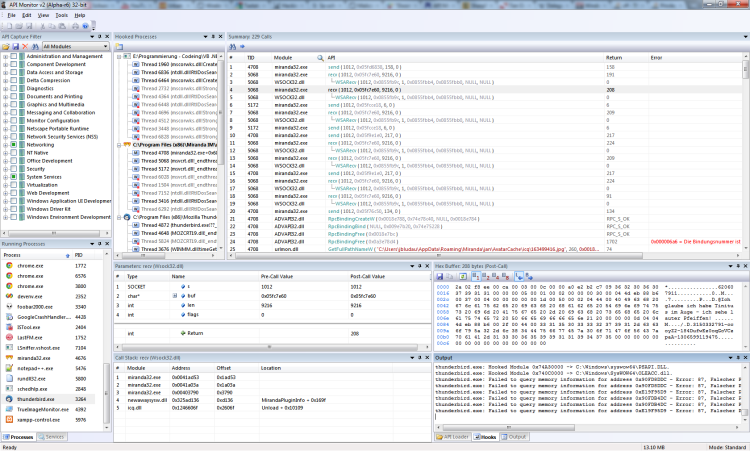The image size is (750, 451).
Task: Check the Diagnostics checkbox
Action: point(13,88)
